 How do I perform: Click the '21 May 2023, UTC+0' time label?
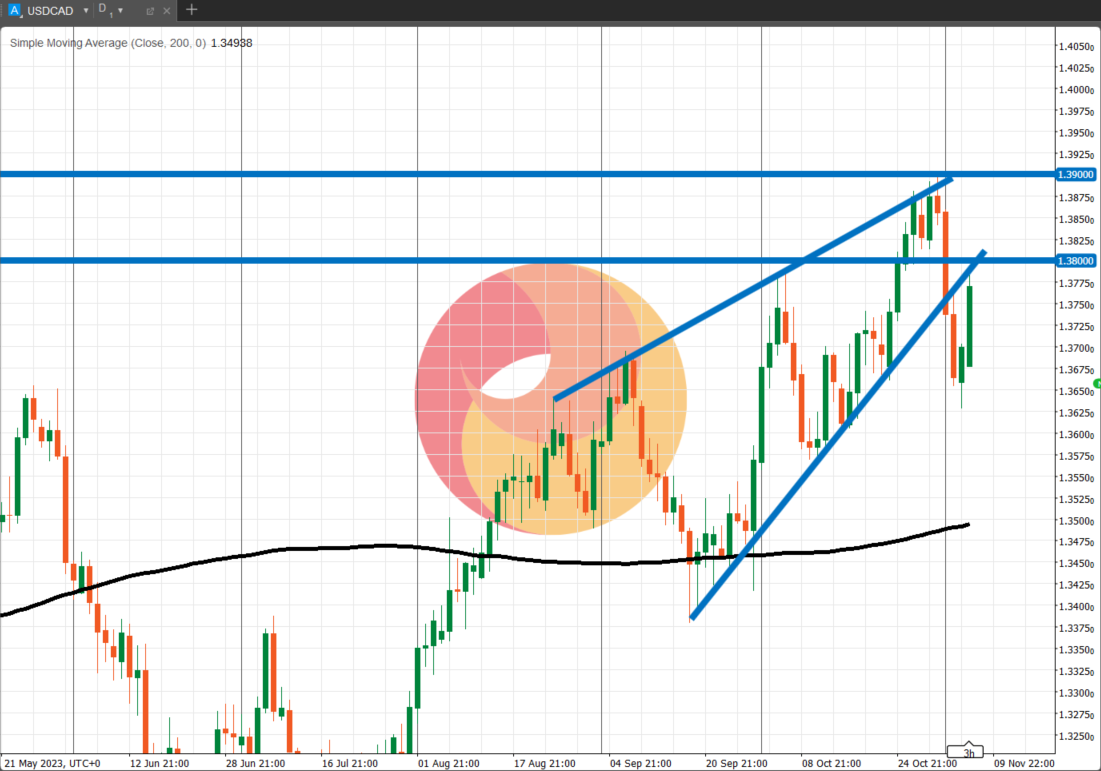53,763
